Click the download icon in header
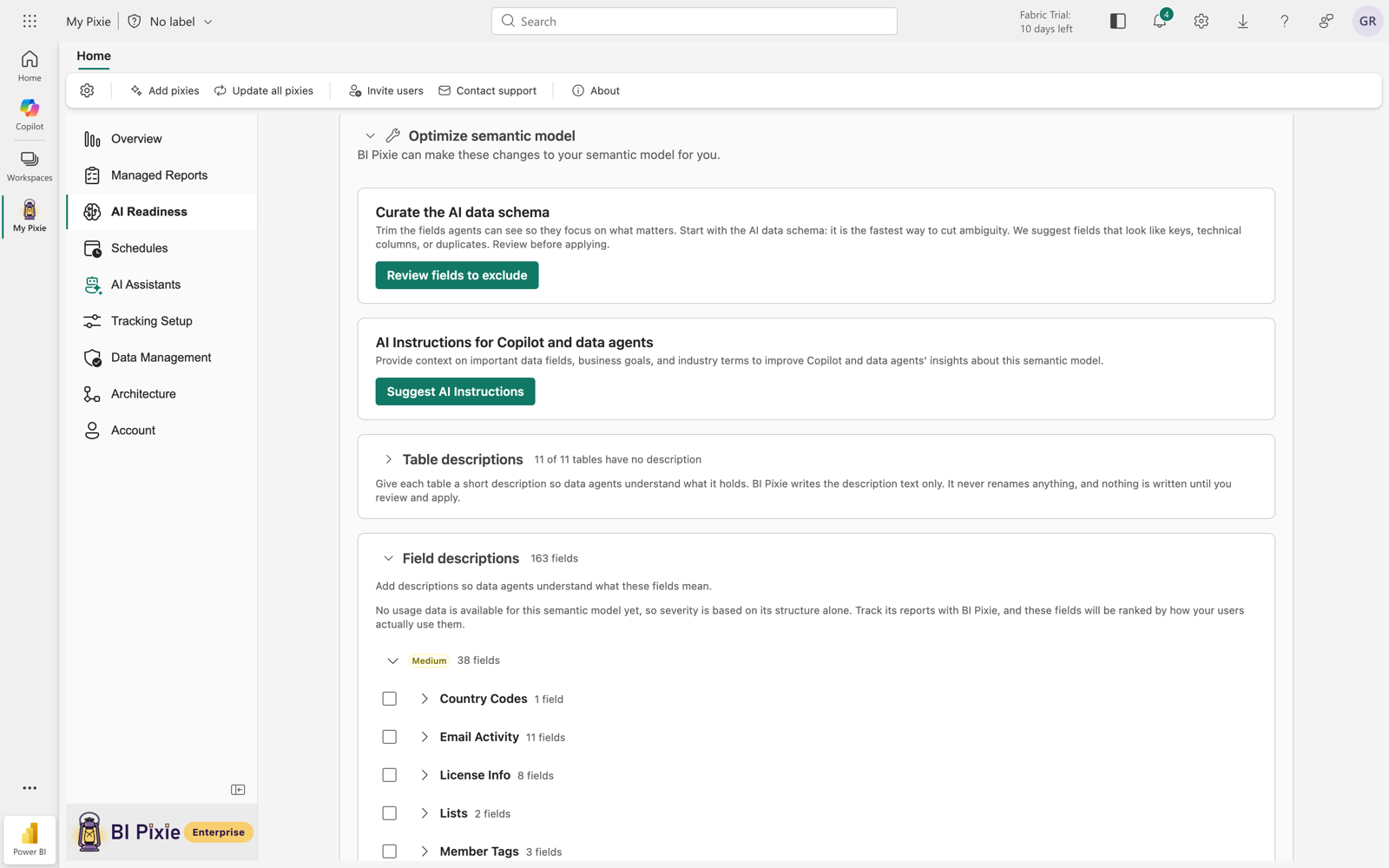This screenshot has width=1389, height=868. coord(1243,21)
